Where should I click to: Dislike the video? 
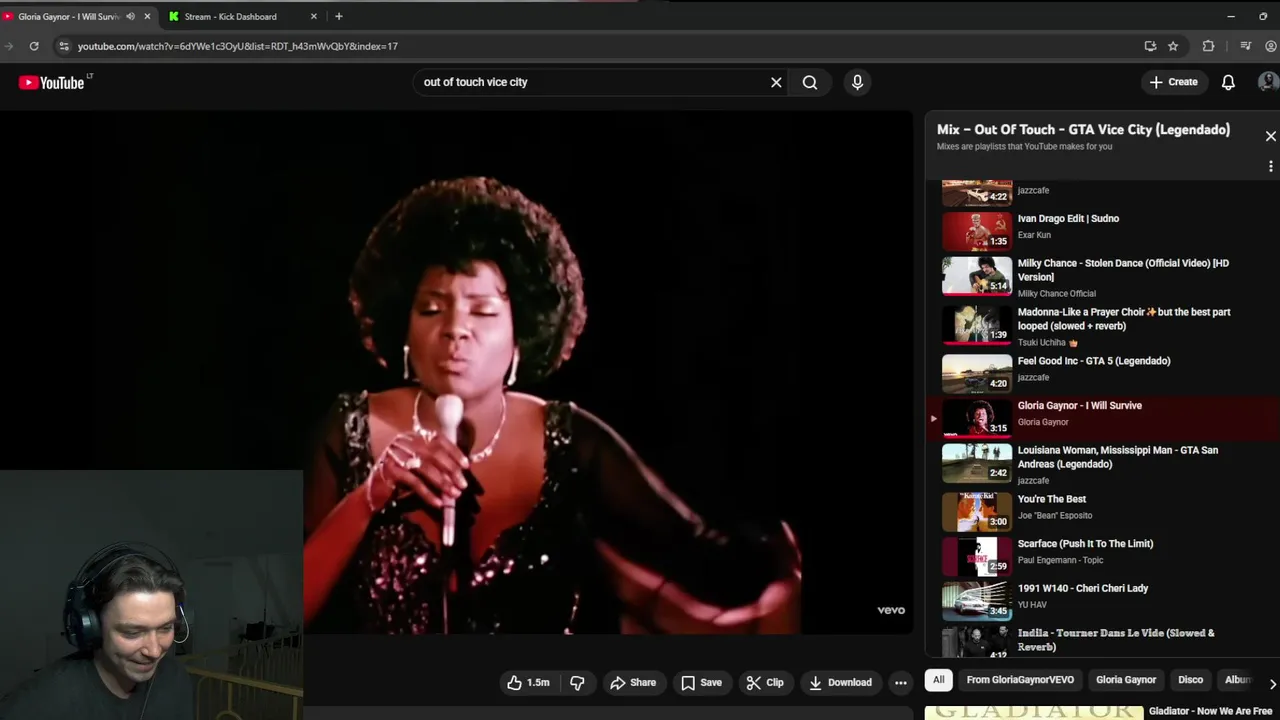click(577, 682)
